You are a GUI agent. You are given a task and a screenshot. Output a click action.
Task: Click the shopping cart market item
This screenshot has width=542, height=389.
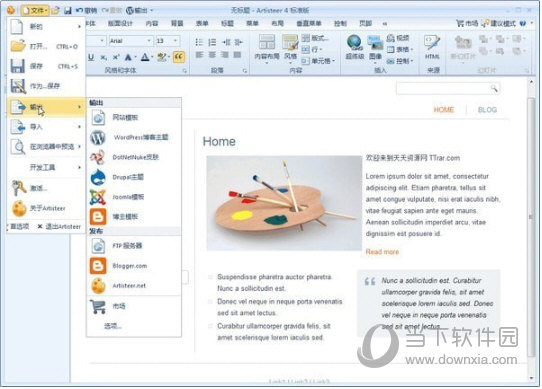(134, 306)
